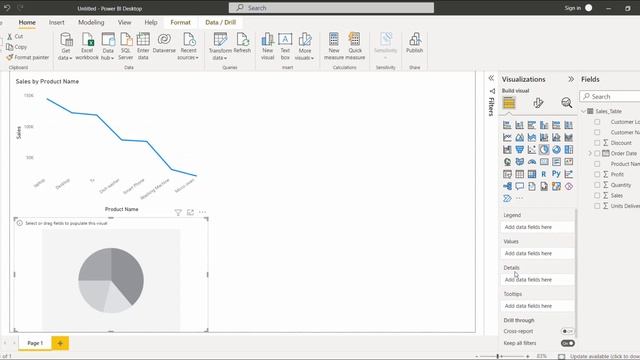Open the Data / Drill ribbon tab
The image size is (640, 360).
(220, 22)
